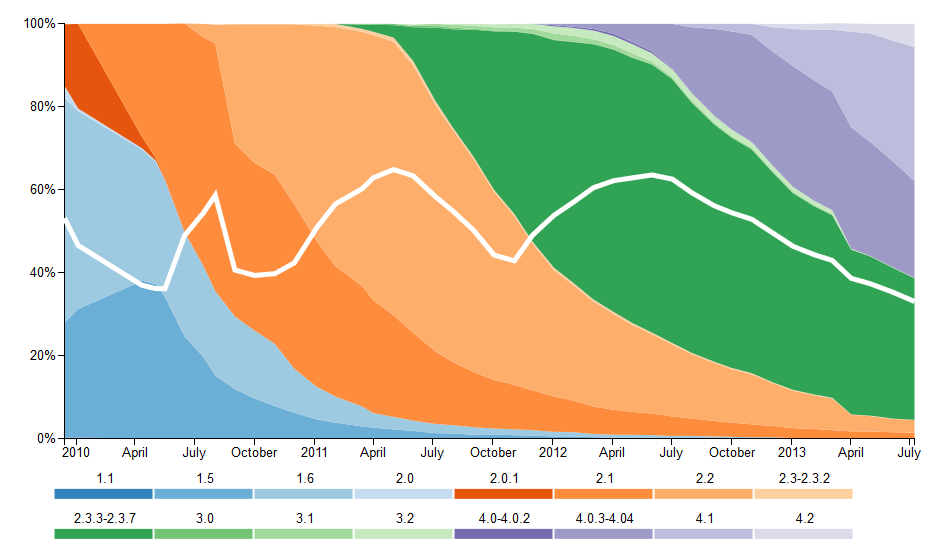Image resolution: width=940 pixels, height=545 pixels.
Task: Click the 4.0.3-4.04 legend color swatch
Action: (x=604, y=534)
